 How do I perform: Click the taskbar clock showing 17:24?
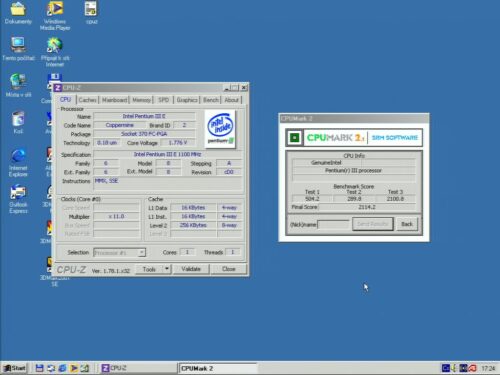click(x=488, y=368)
